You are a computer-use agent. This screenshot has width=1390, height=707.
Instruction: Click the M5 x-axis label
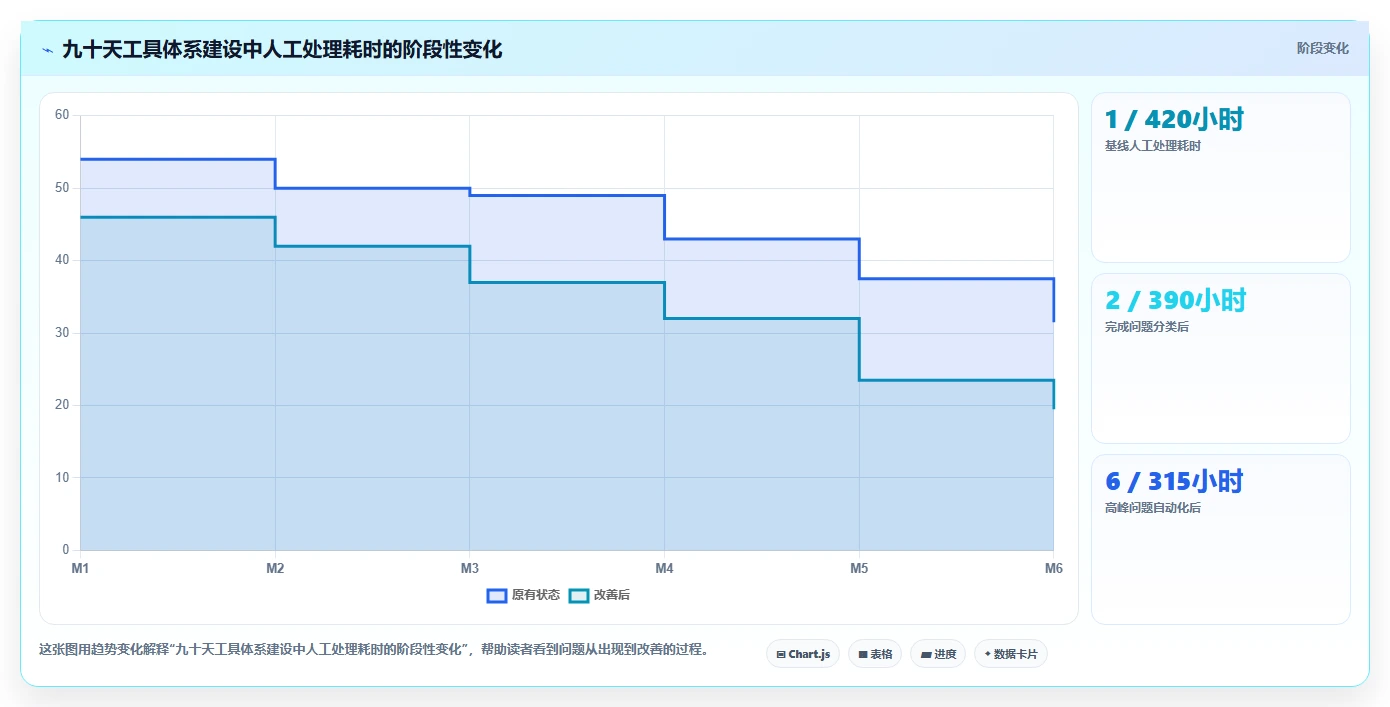(859, 568)
